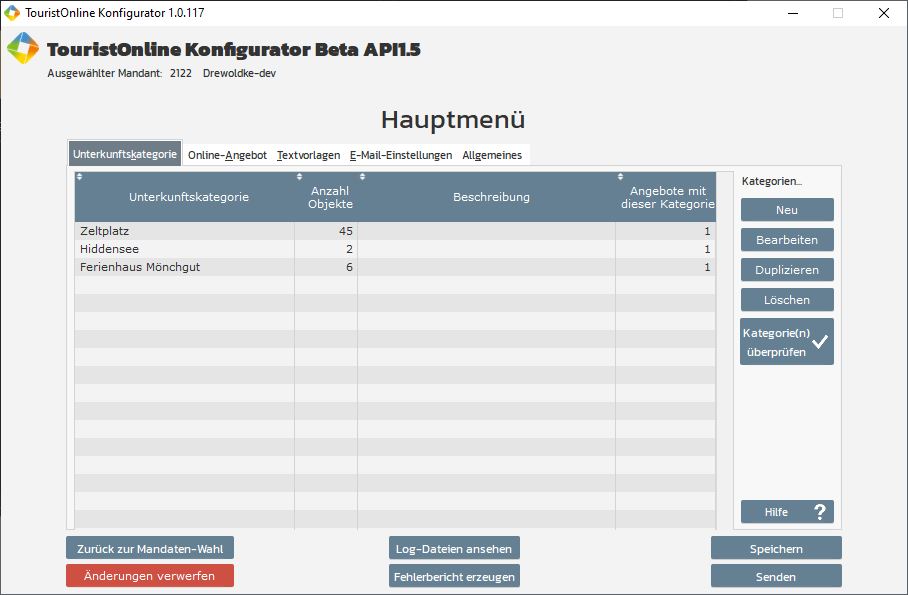The width and height of the screenshot is (908, 595).
Task: Click the Beschreibung column header
Action: point(486,196)
